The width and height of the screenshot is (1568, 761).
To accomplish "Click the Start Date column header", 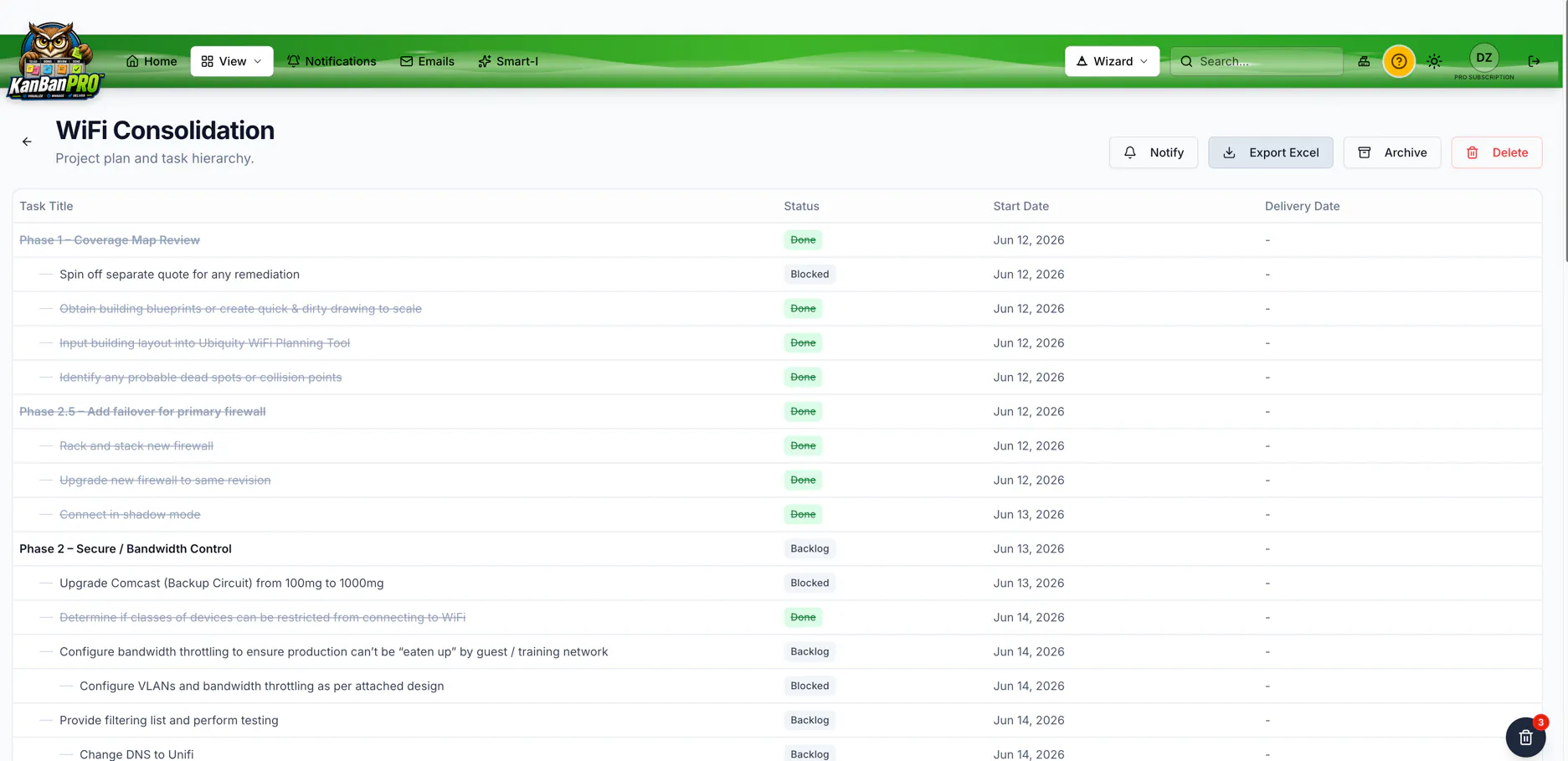I will pos(1020,206).
